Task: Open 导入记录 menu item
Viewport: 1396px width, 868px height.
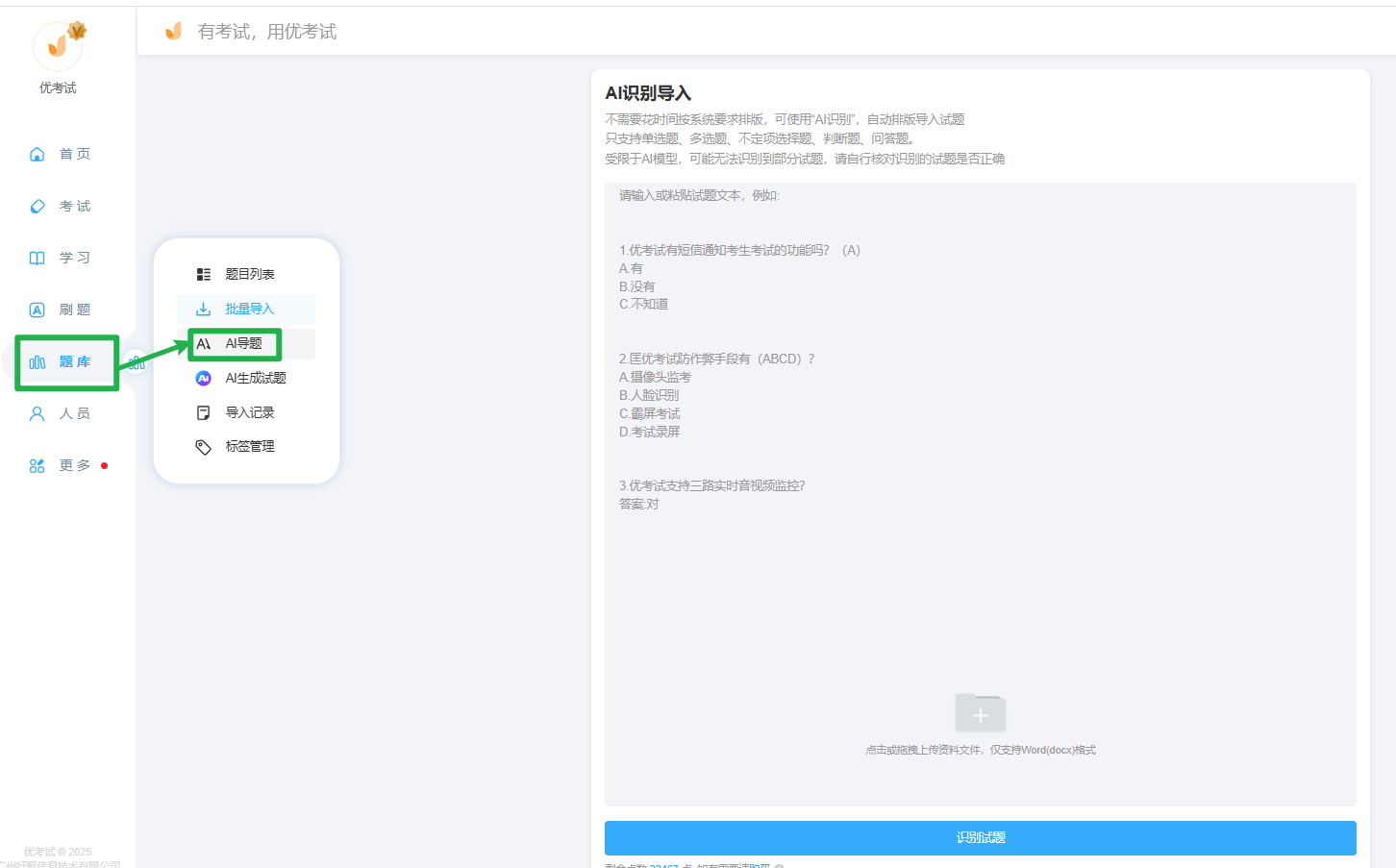Action: (x=249, y=412)
